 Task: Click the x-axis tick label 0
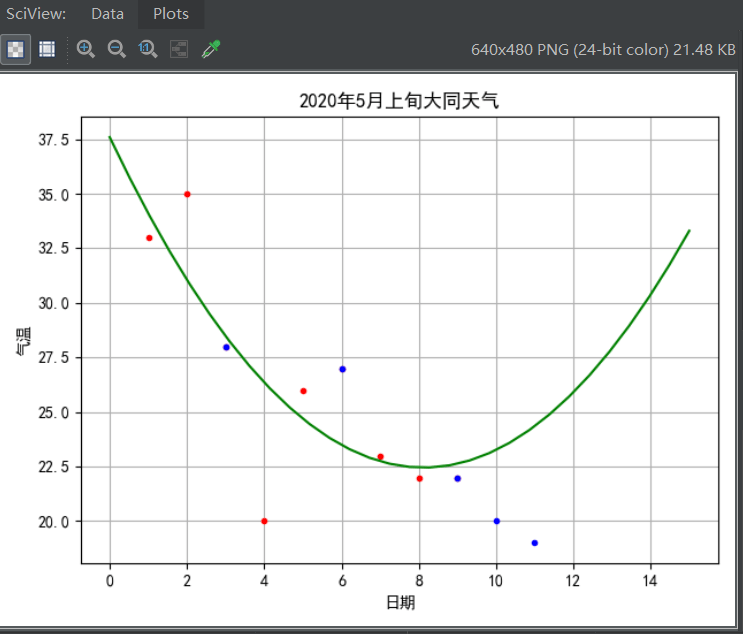tap(110, 580)
